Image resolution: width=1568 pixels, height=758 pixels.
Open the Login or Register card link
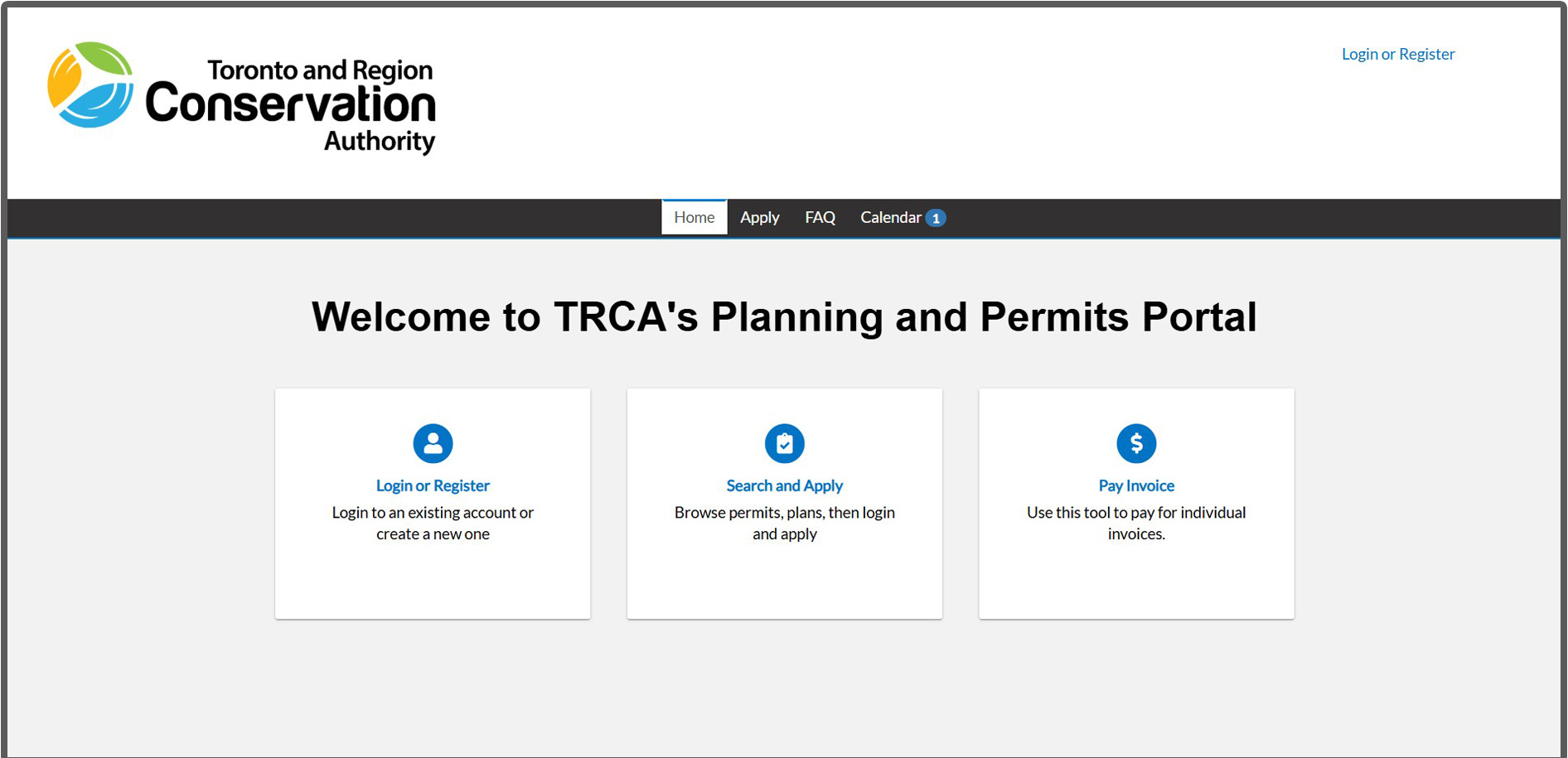click(x=433, y=485)
